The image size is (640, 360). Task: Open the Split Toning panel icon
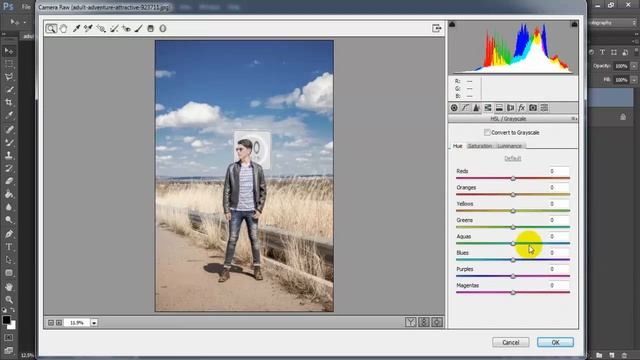(499, 108)
